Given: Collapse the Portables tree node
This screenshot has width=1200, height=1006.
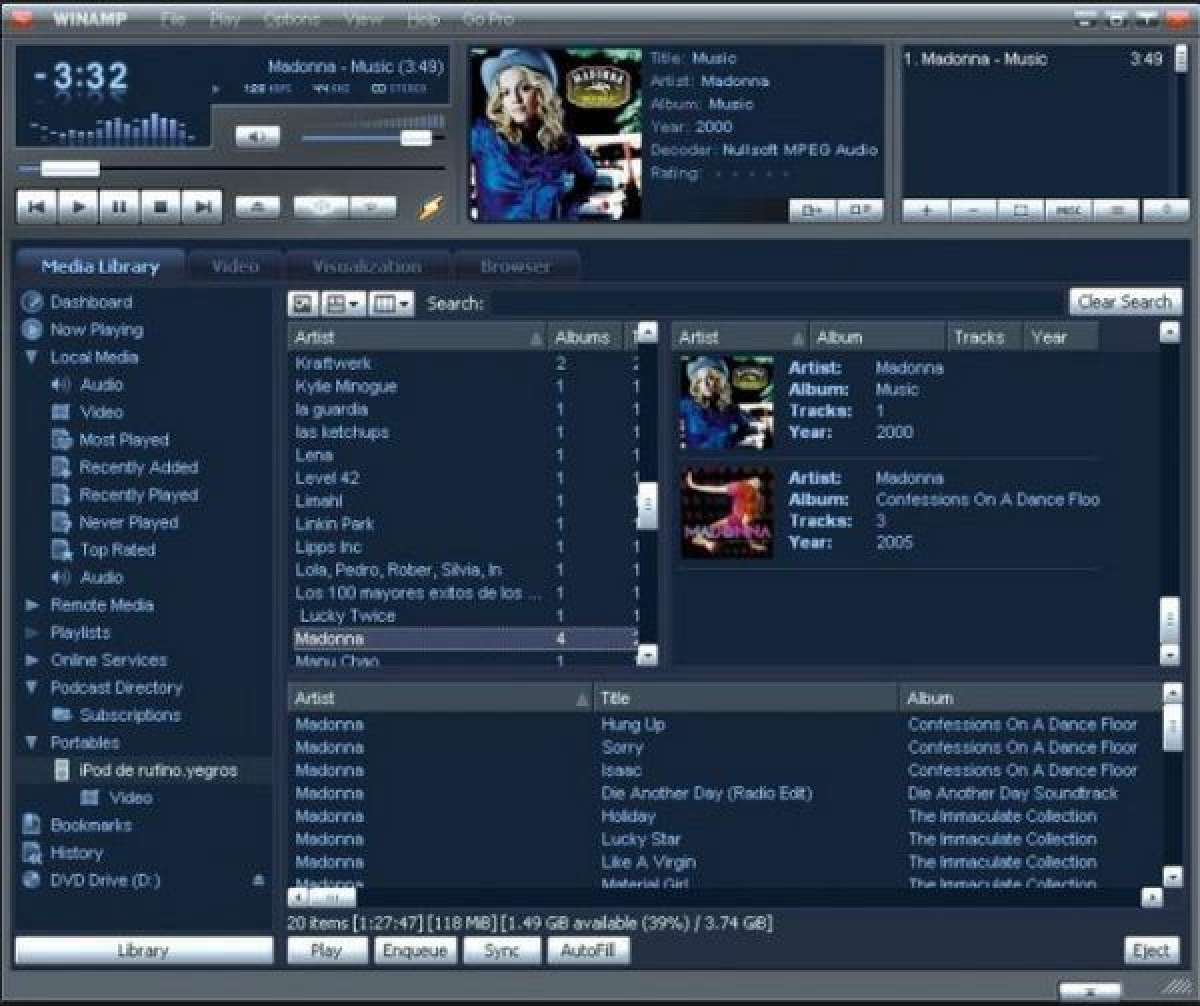Looking at the screenshot, I should point(32,743).
